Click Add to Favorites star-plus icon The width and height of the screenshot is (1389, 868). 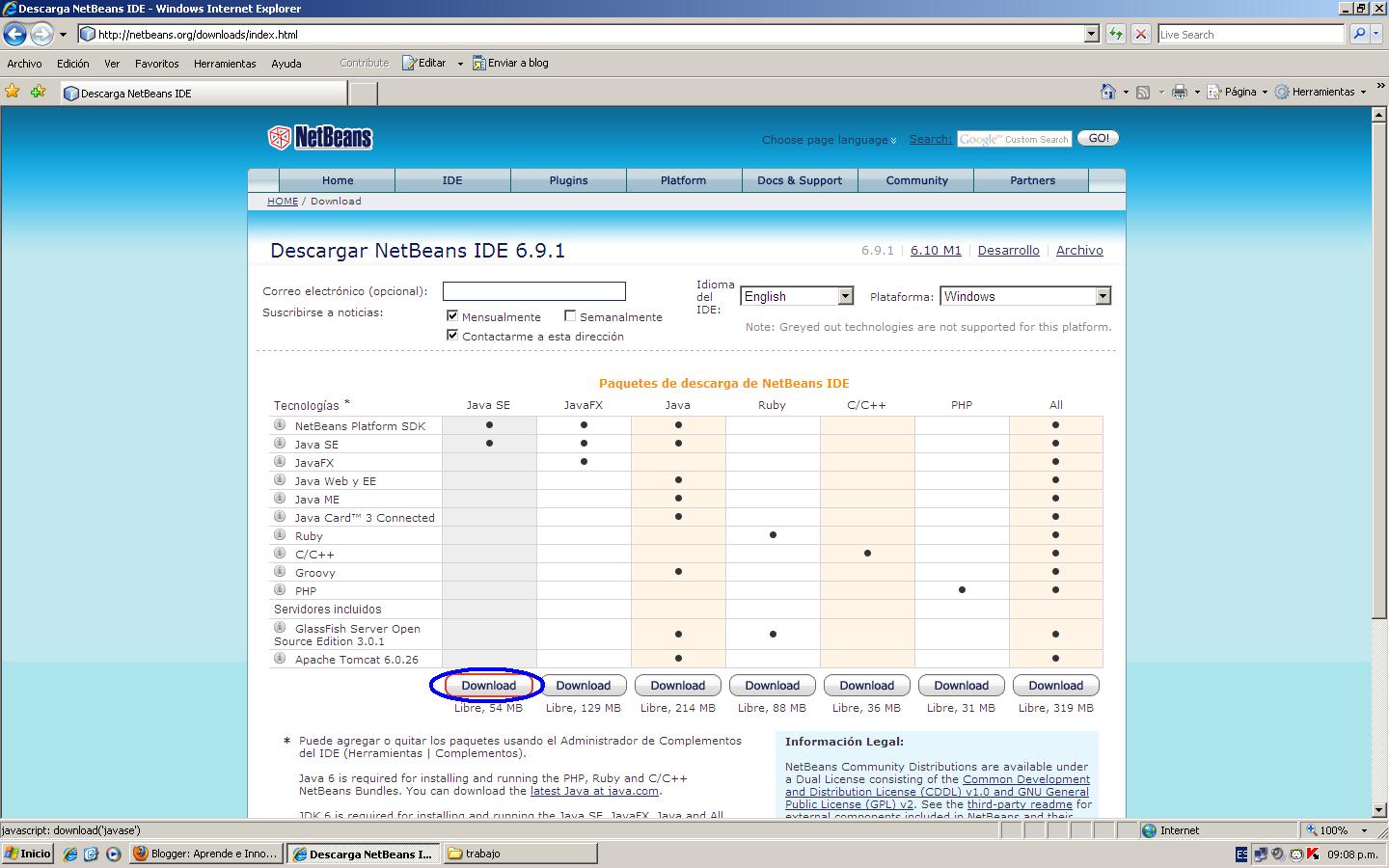point(38,91)
